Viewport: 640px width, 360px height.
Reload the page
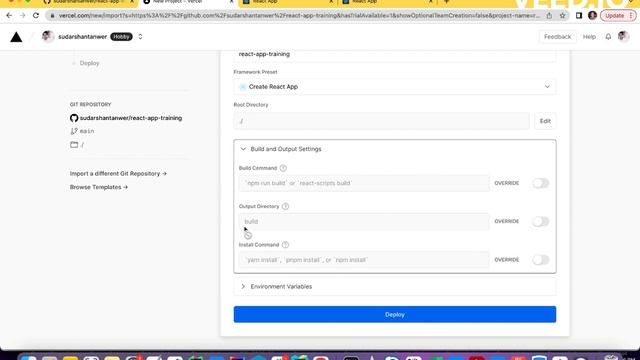(36, 16)
